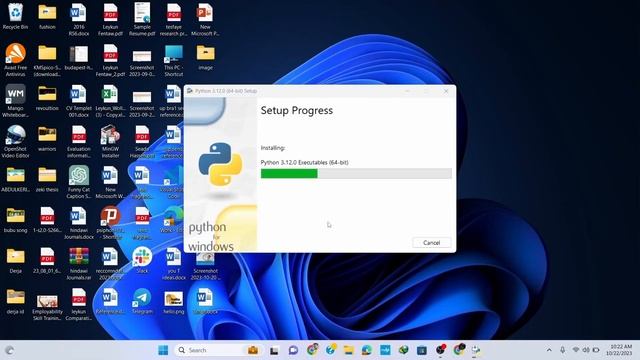The image size is (640, 360).
Task: Select the revoultion folder icon
Action: pyautogui.click(x=47, y=98)
